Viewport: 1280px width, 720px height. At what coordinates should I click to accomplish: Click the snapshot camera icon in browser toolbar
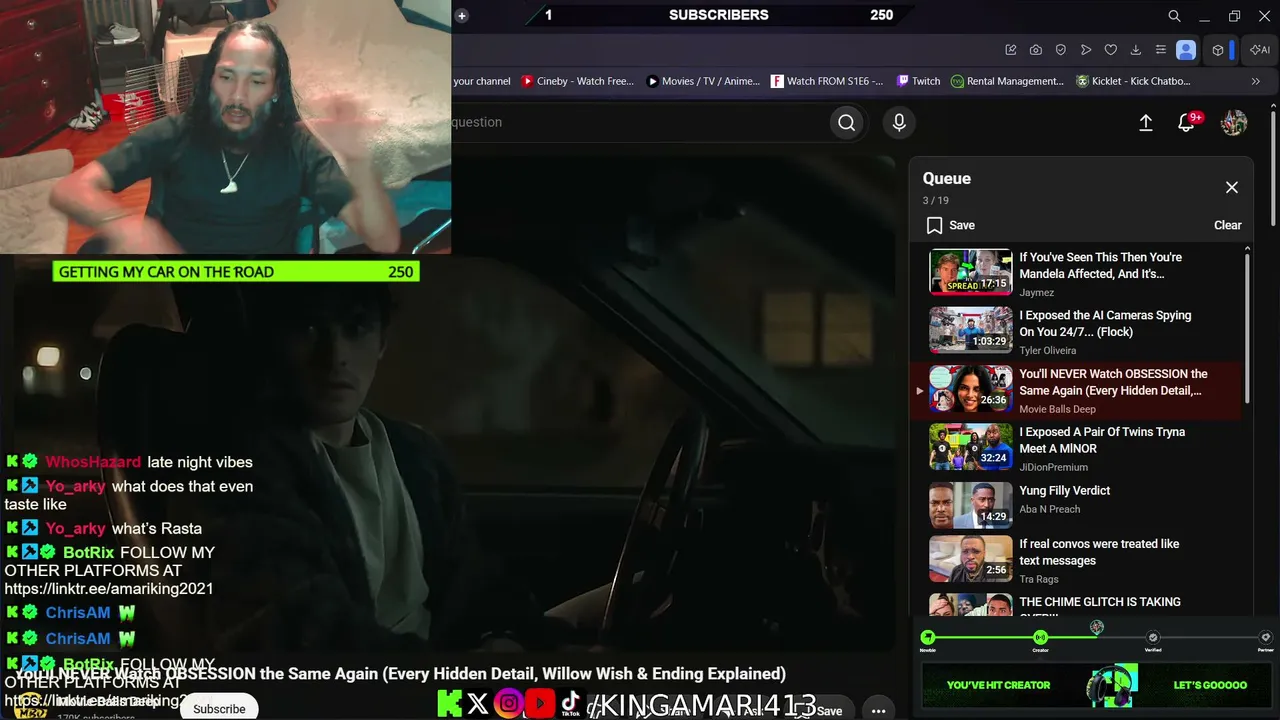[1036, 50]
